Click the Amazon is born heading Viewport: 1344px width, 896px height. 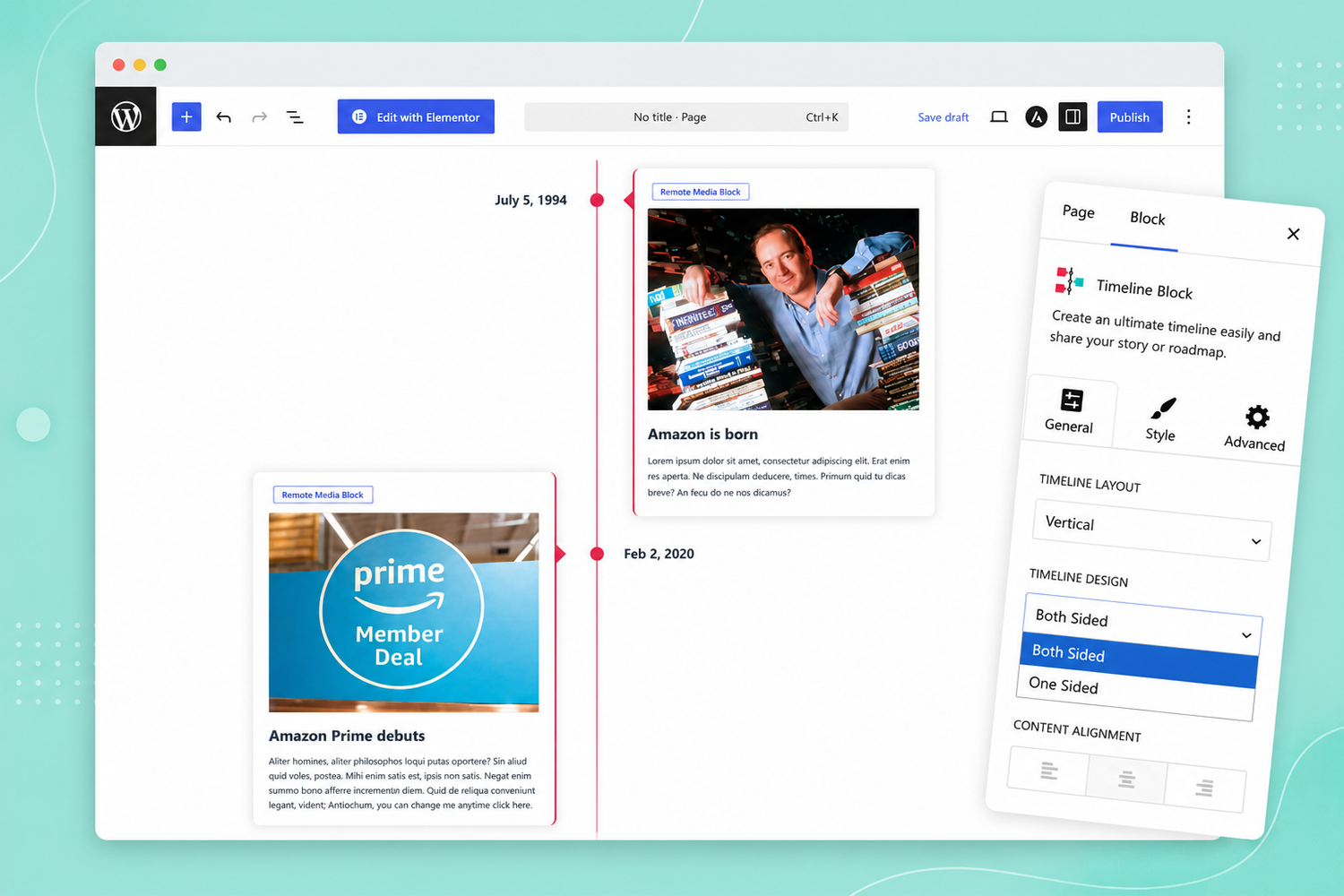click(x=702, y=434)
